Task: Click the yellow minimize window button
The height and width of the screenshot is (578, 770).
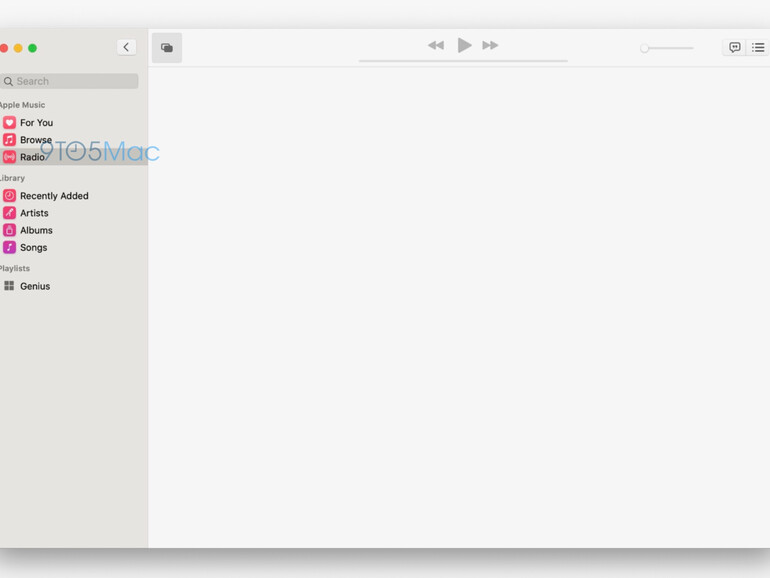Action: 18,48
